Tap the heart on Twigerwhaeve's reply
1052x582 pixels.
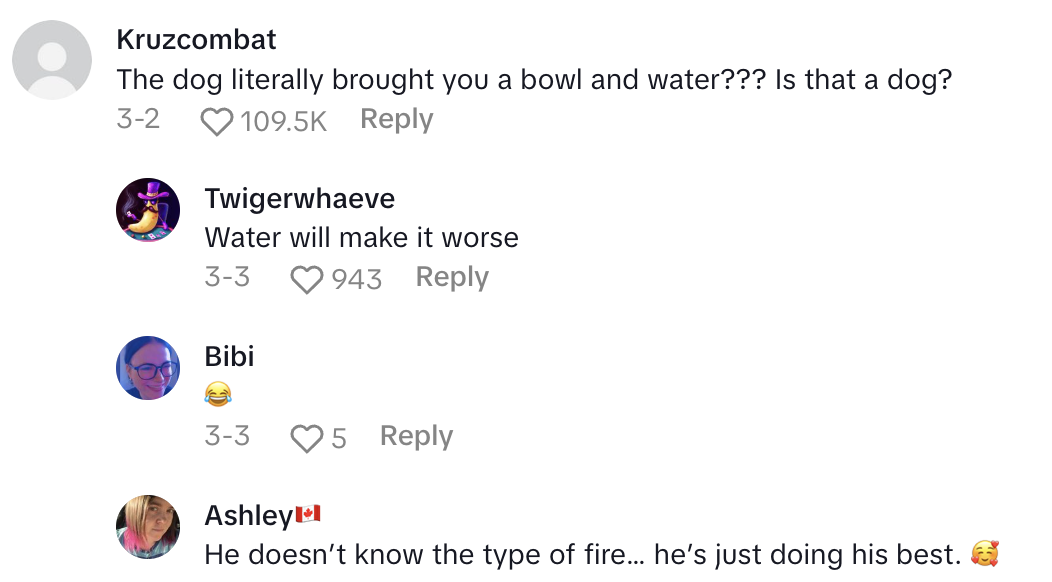coord(306,279)
